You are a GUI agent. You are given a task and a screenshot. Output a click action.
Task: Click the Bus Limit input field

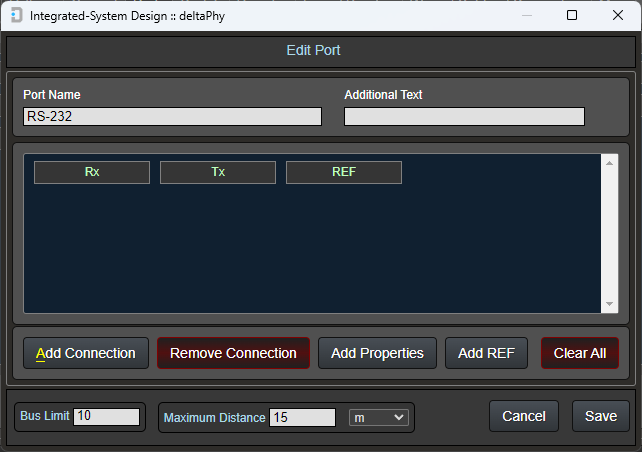106,417
